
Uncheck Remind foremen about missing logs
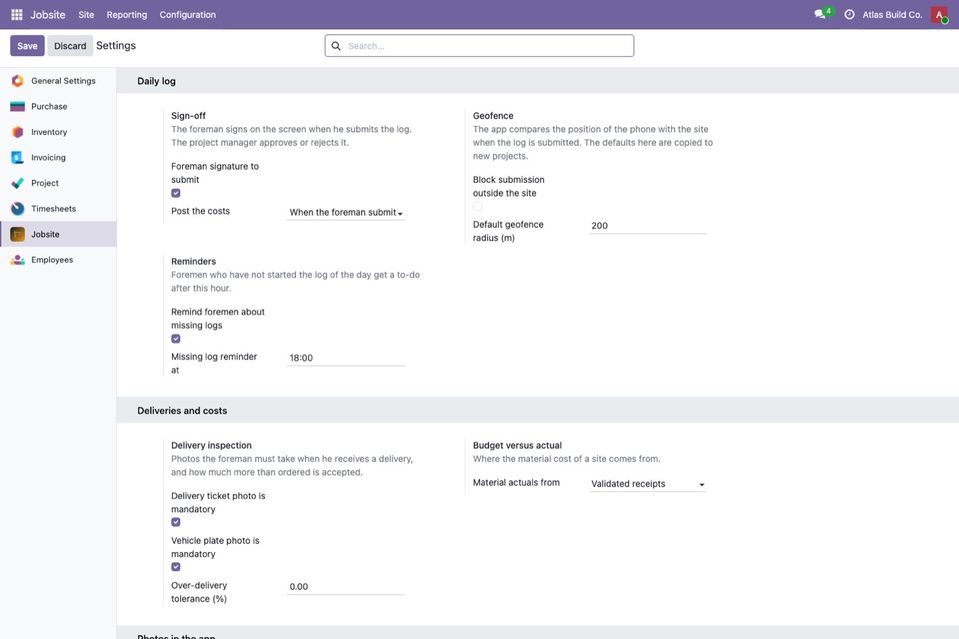coord(176,339)
